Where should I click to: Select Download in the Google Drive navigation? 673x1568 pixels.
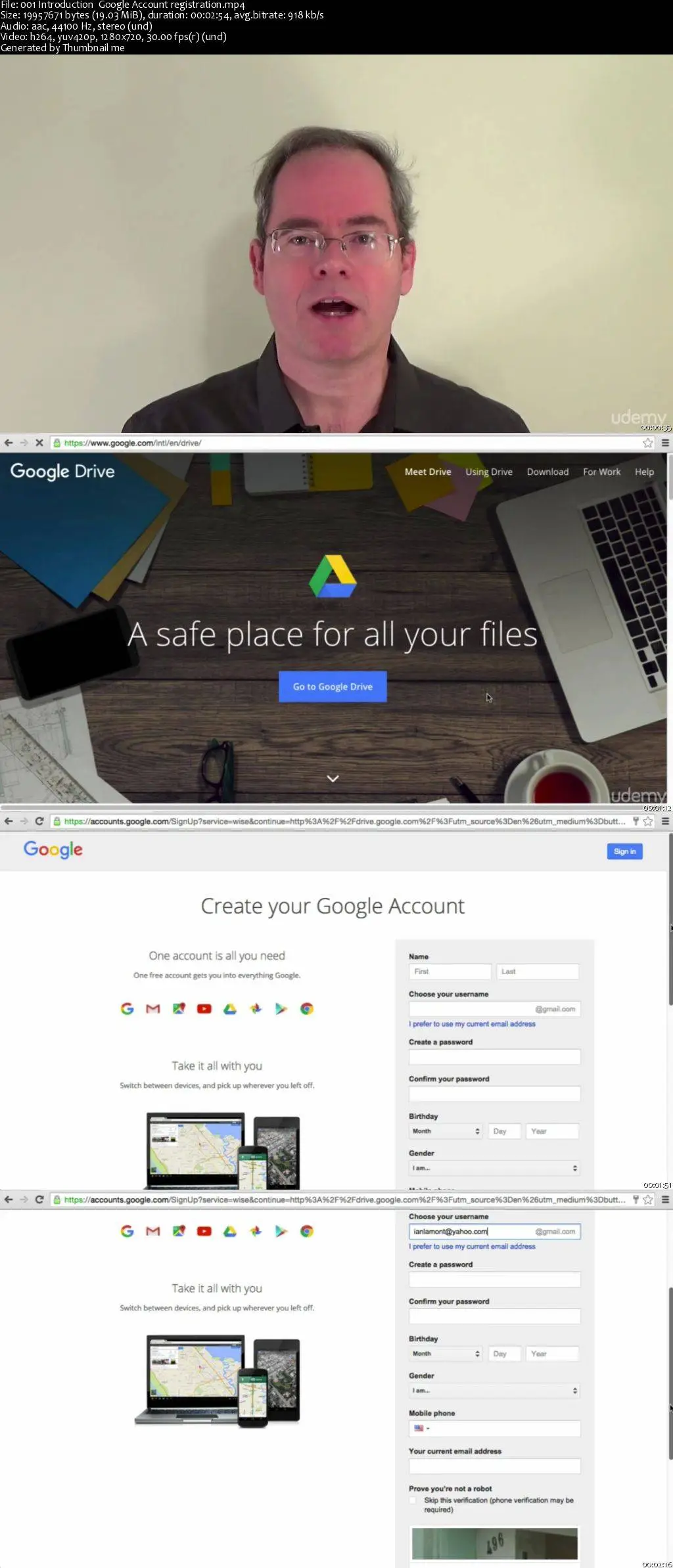[x=547, y=472]
